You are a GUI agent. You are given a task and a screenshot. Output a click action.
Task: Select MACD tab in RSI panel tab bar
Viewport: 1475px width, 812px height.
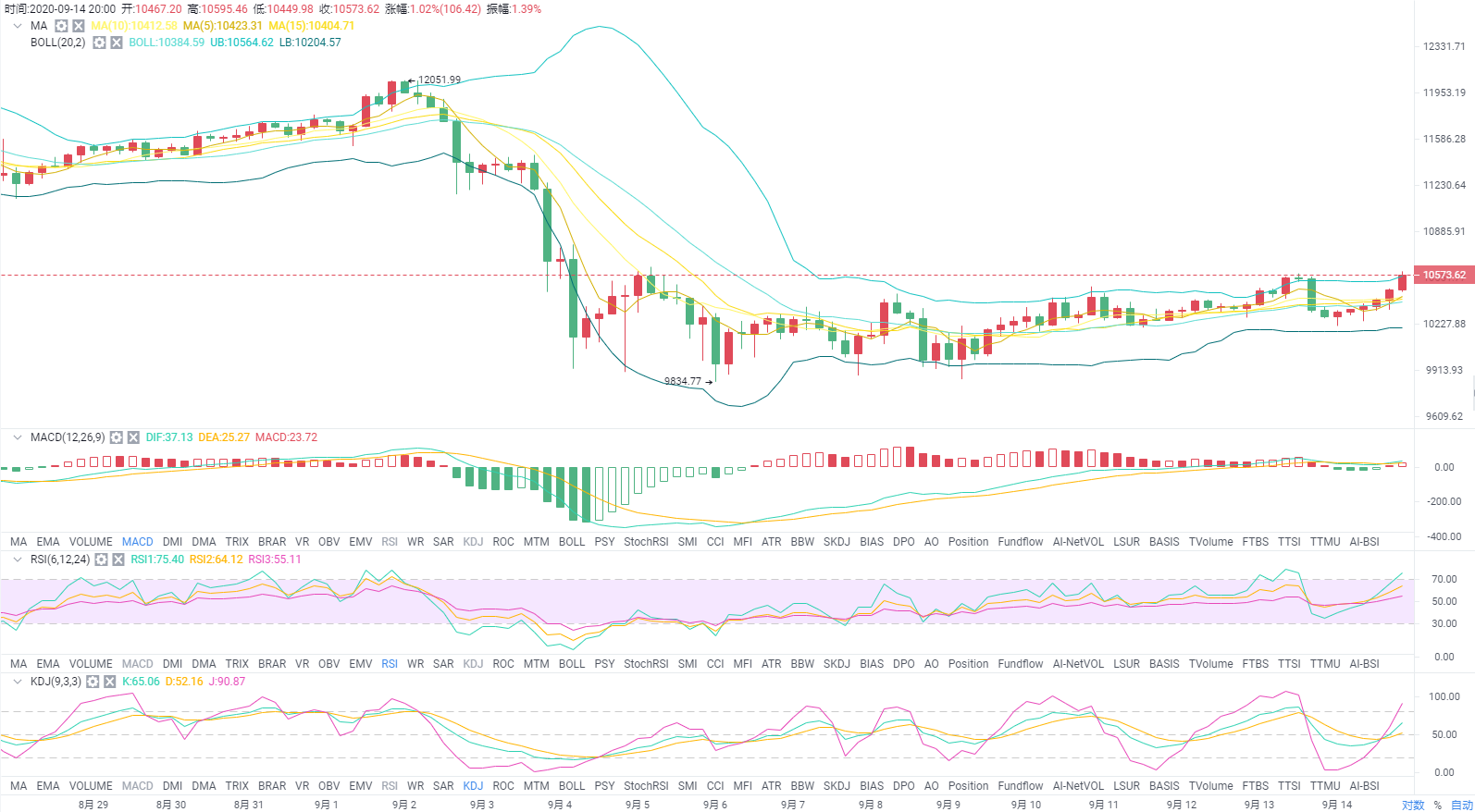(x=138, y=664)
